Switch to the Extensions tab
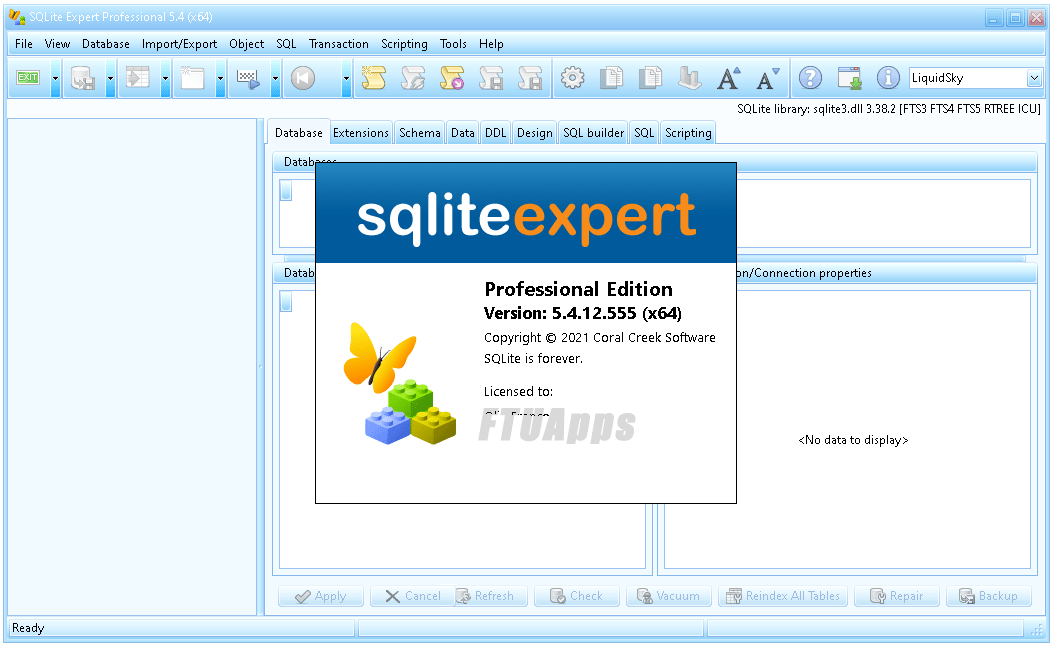Image resolution: width=1051 pixels, height=645 pixels. (x=361, y=133)
